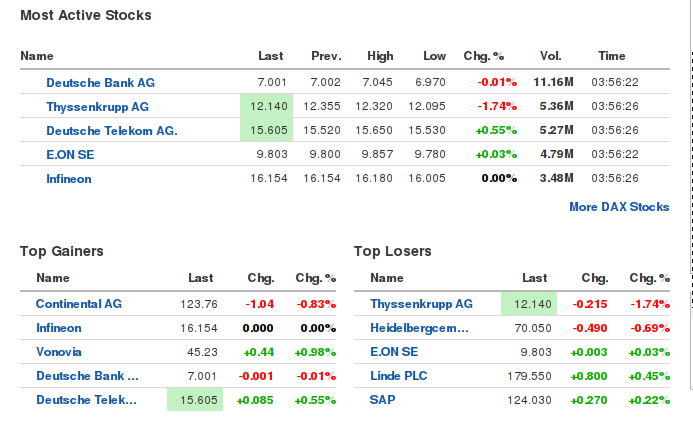Open Thyssenkrupp AG in Most Active Stocks
The width and height of the screenshot is (693, 428).
pyautogui.click(x=97, y=107)
